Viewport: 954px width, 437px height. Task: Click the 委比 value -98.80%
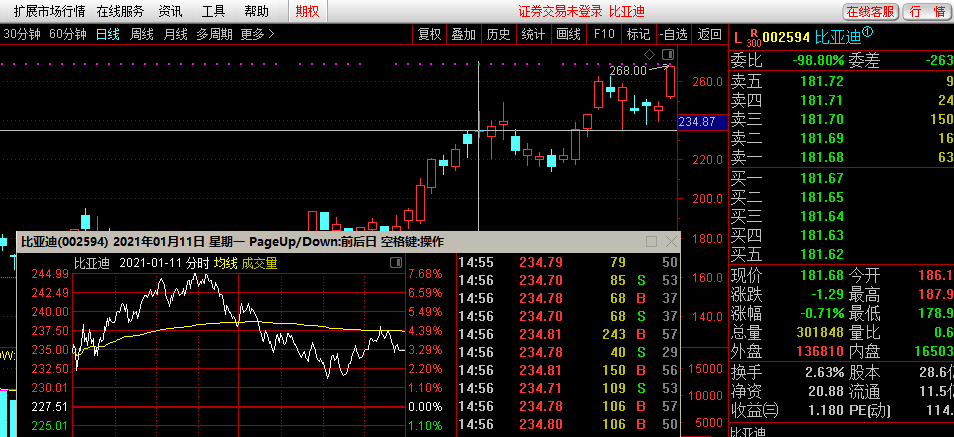818,60
